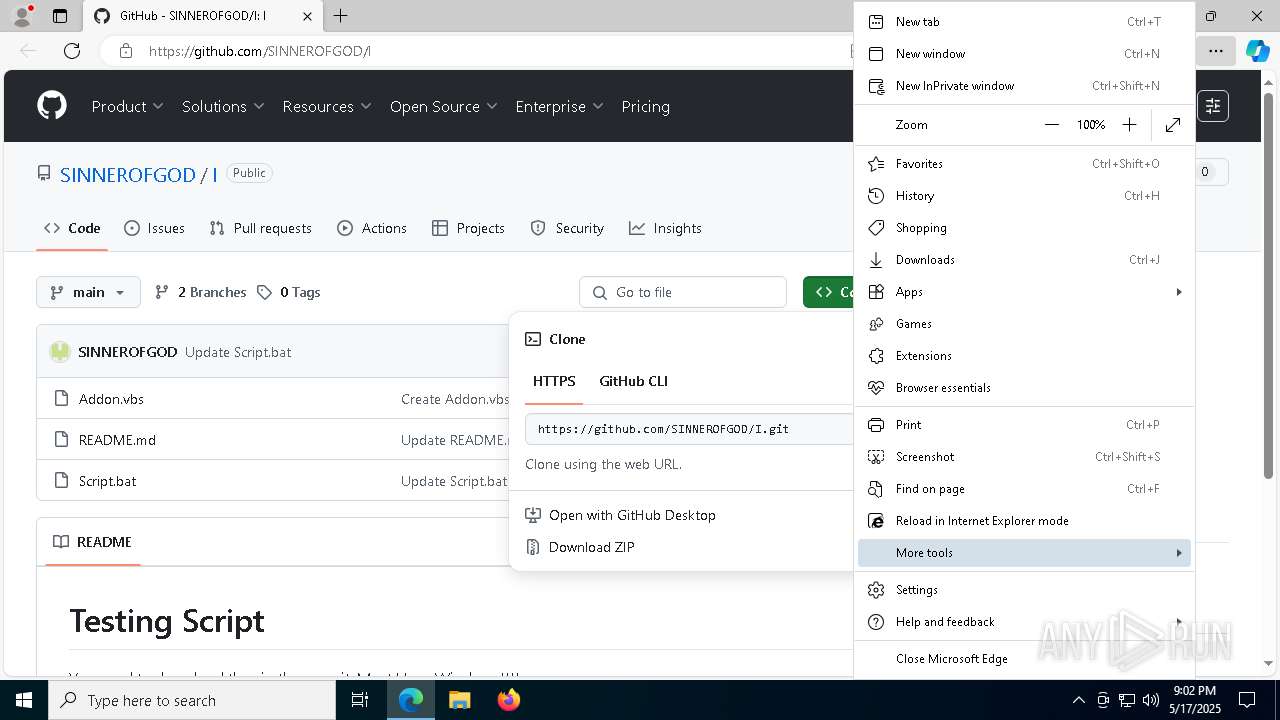Open the README.md file
The image size is (1280, 720).
(117, 440)
